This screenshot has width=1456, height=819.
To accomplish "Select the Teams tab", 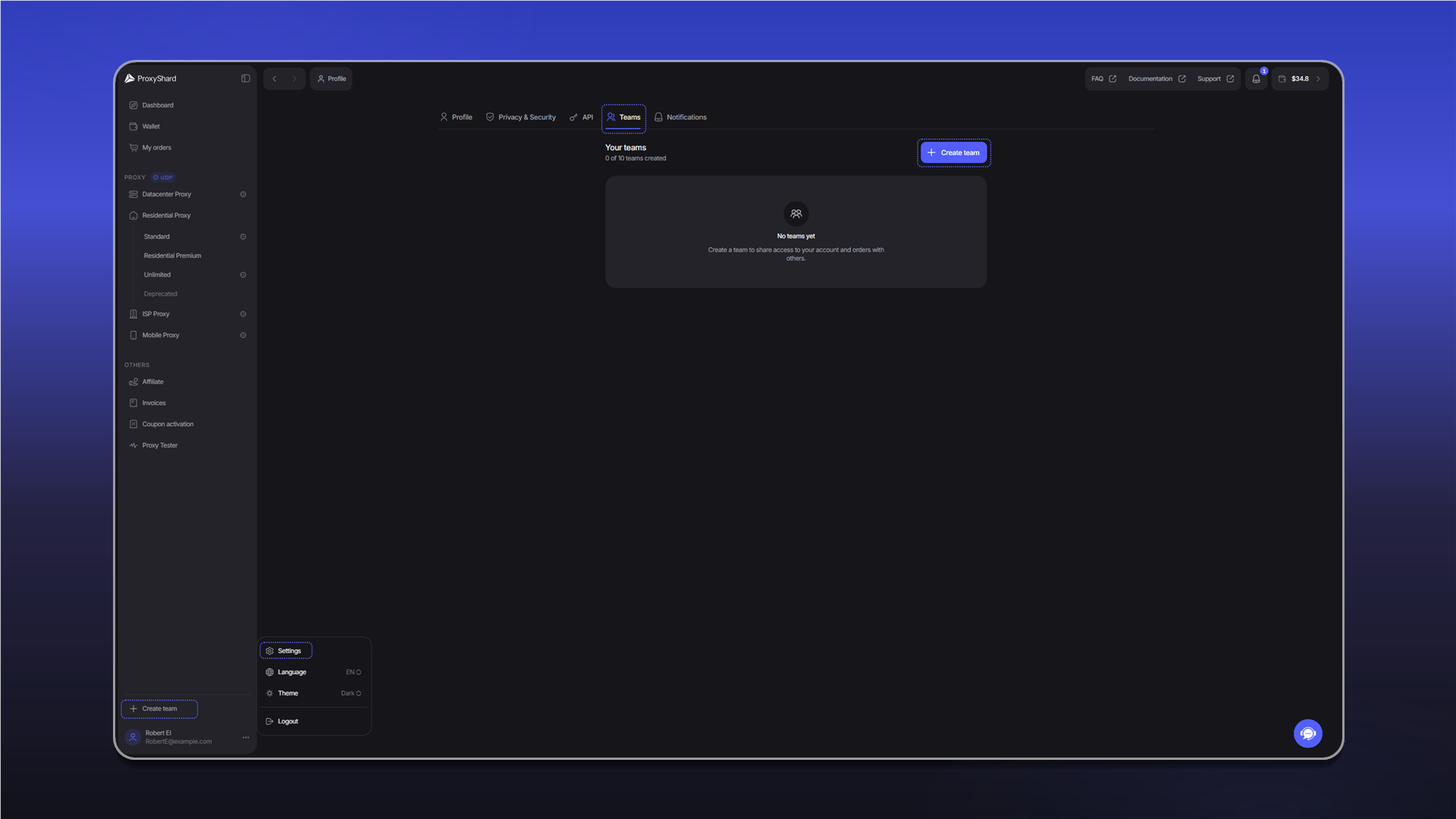I will tap(623, 118).
